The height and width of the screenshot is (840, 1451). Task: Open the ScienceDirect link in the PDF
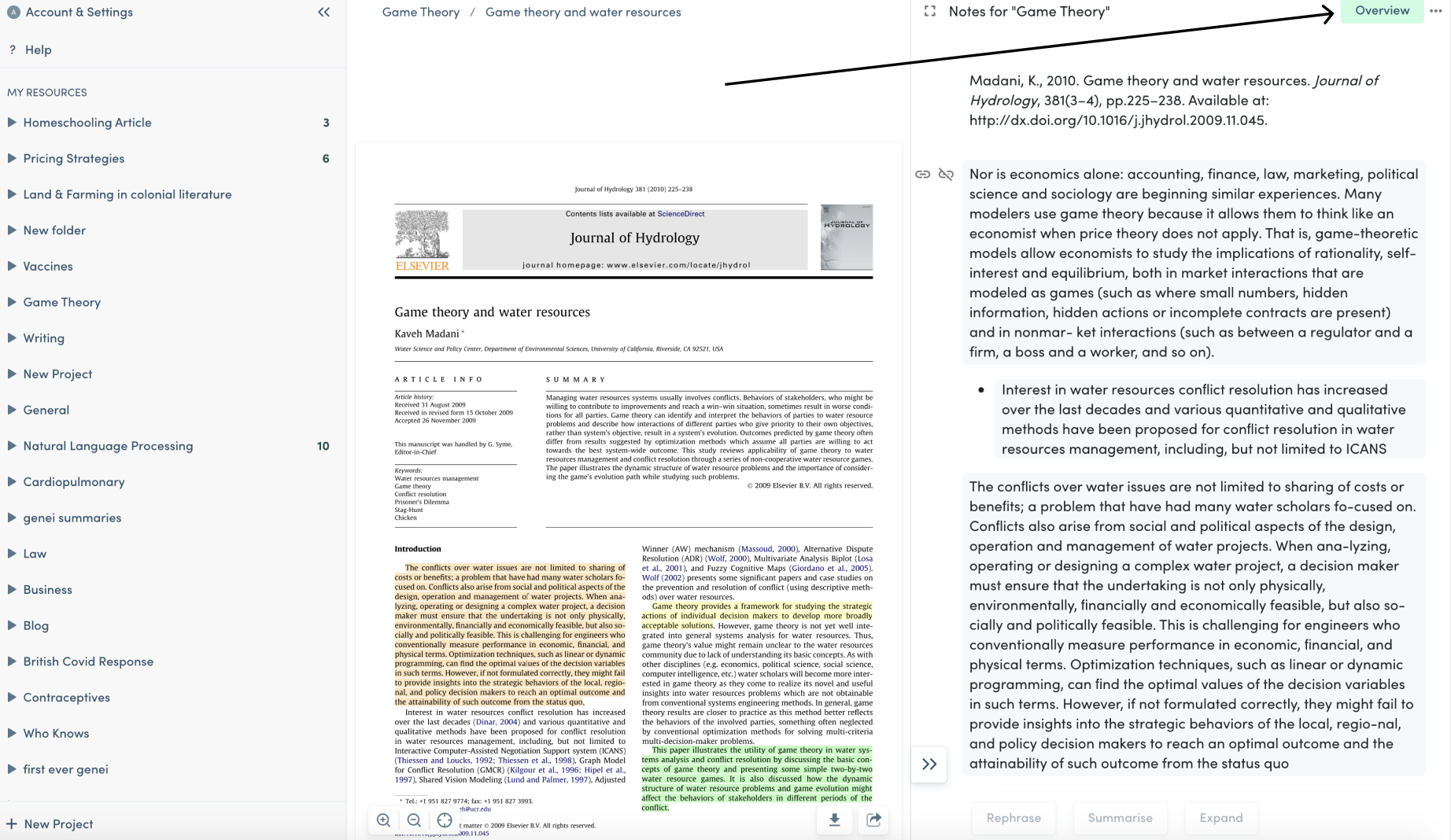(x=681, y=214)
